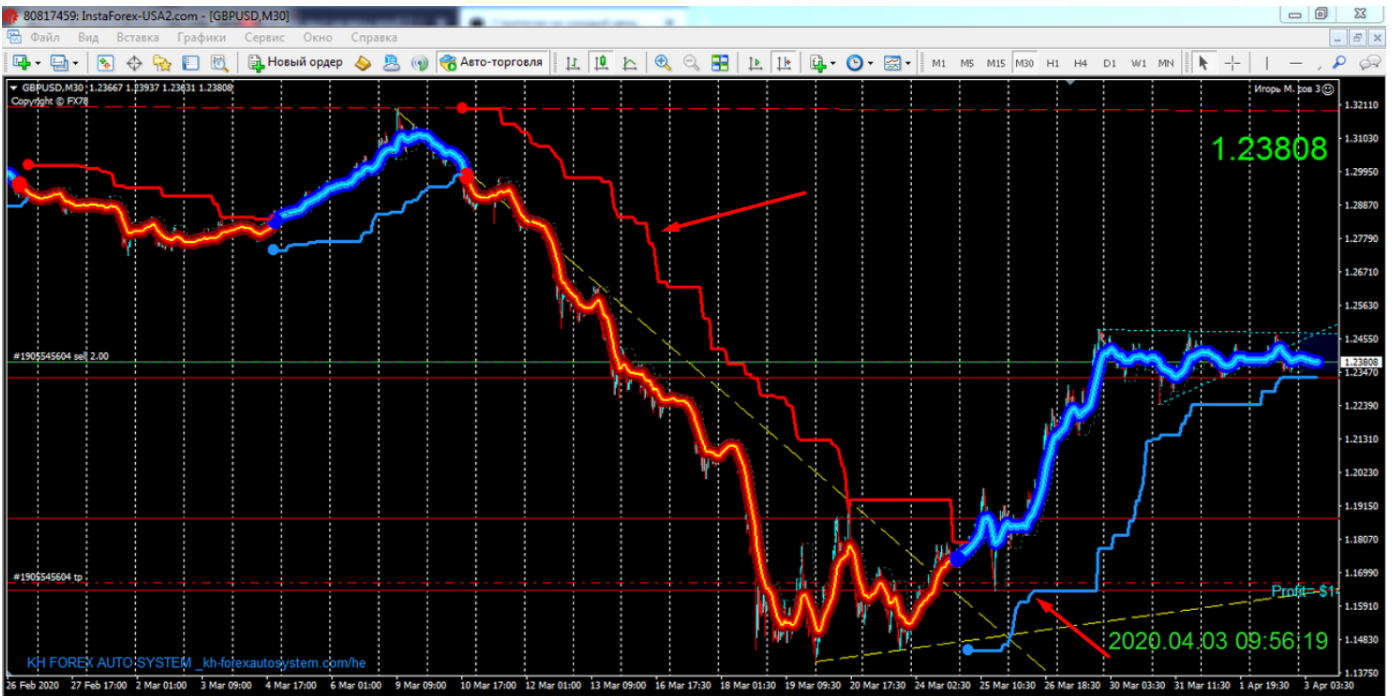Screen dimensions: 1394x696
Task: Open the Вид menu
Action: [88, 36]
